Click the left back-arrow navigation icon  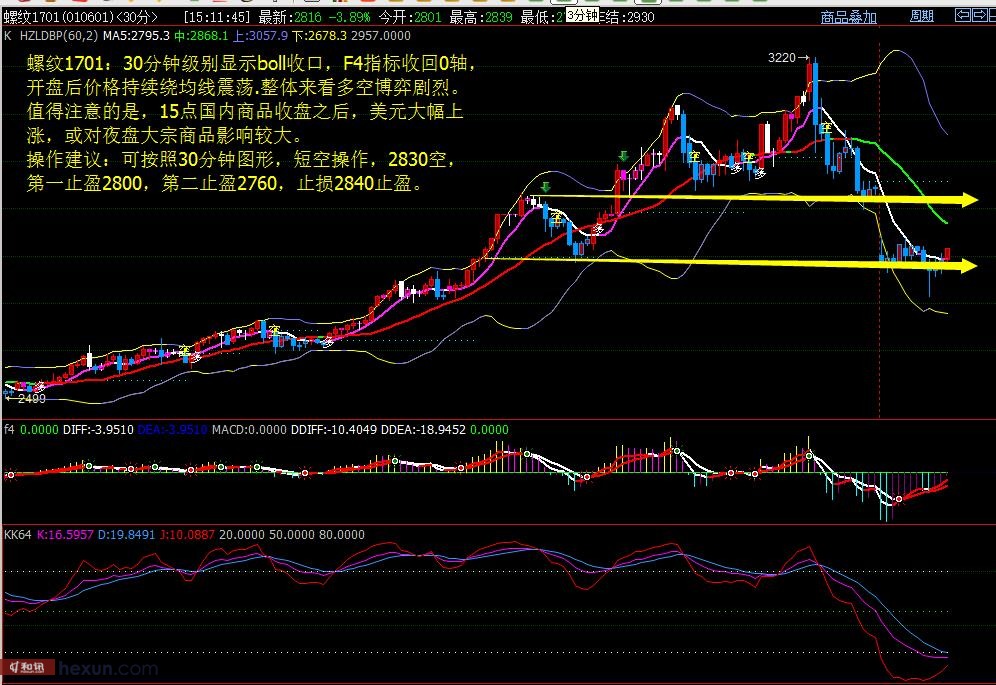point(963,14)
